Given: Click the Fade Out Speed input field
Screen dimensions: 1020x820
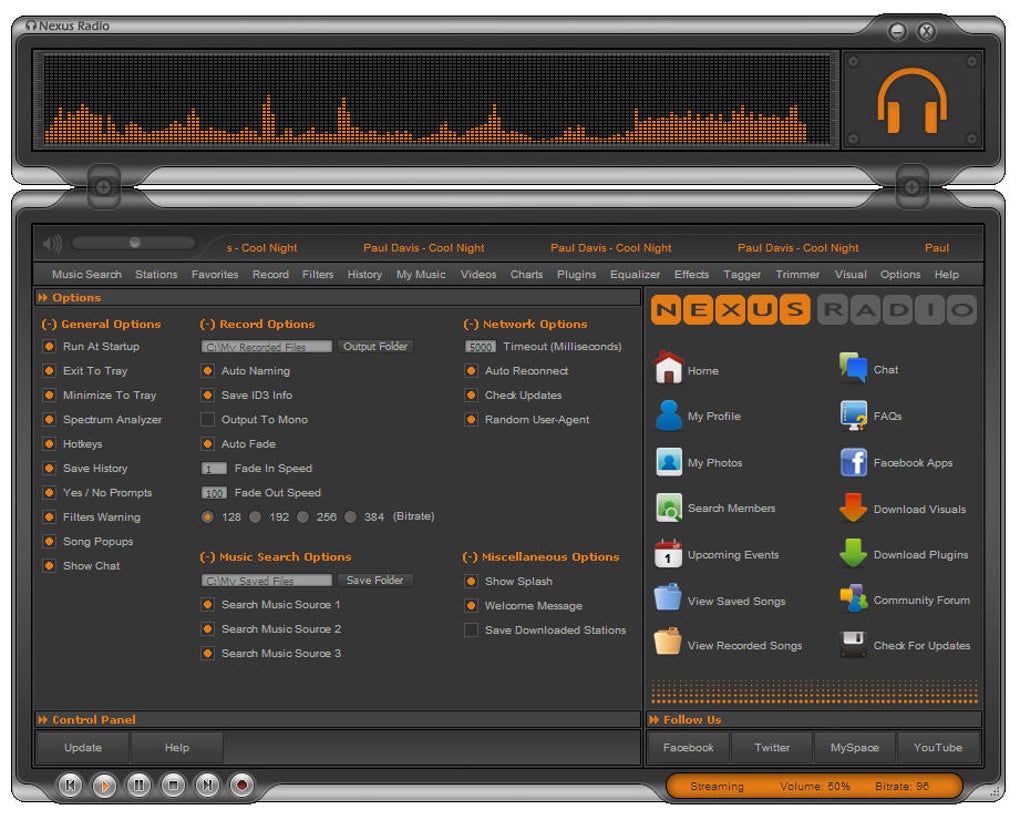Looking at the screenshot, I should 214,493.
